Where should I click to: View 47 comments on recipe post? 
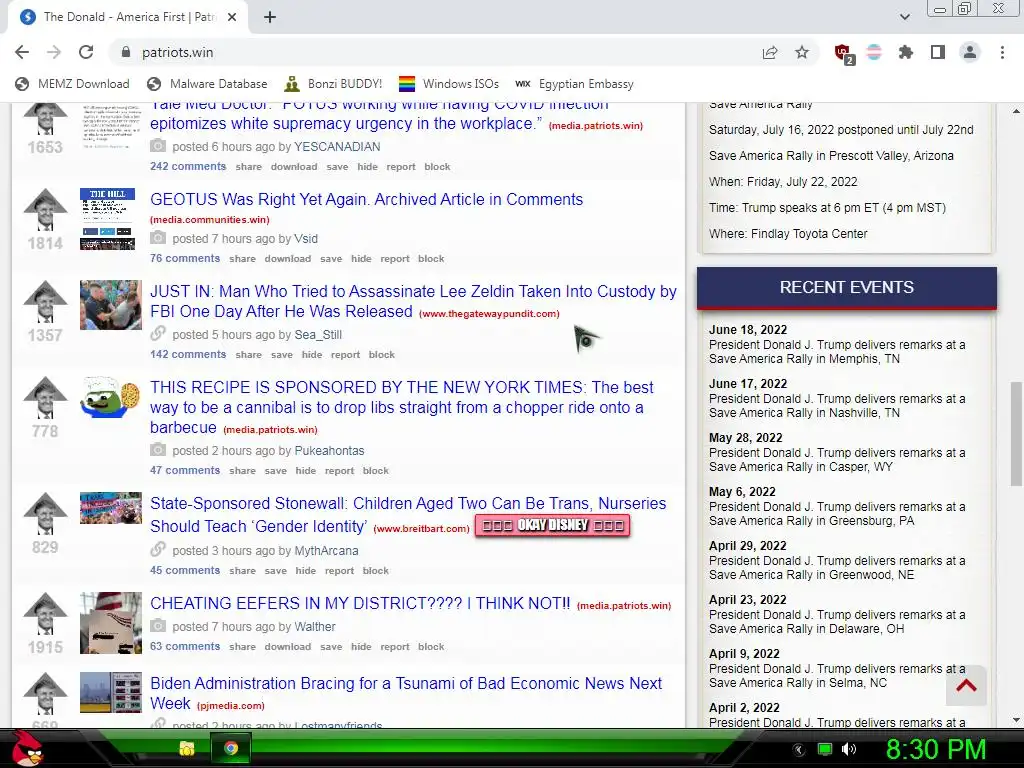pyautogui.click(x=185, y=470)
